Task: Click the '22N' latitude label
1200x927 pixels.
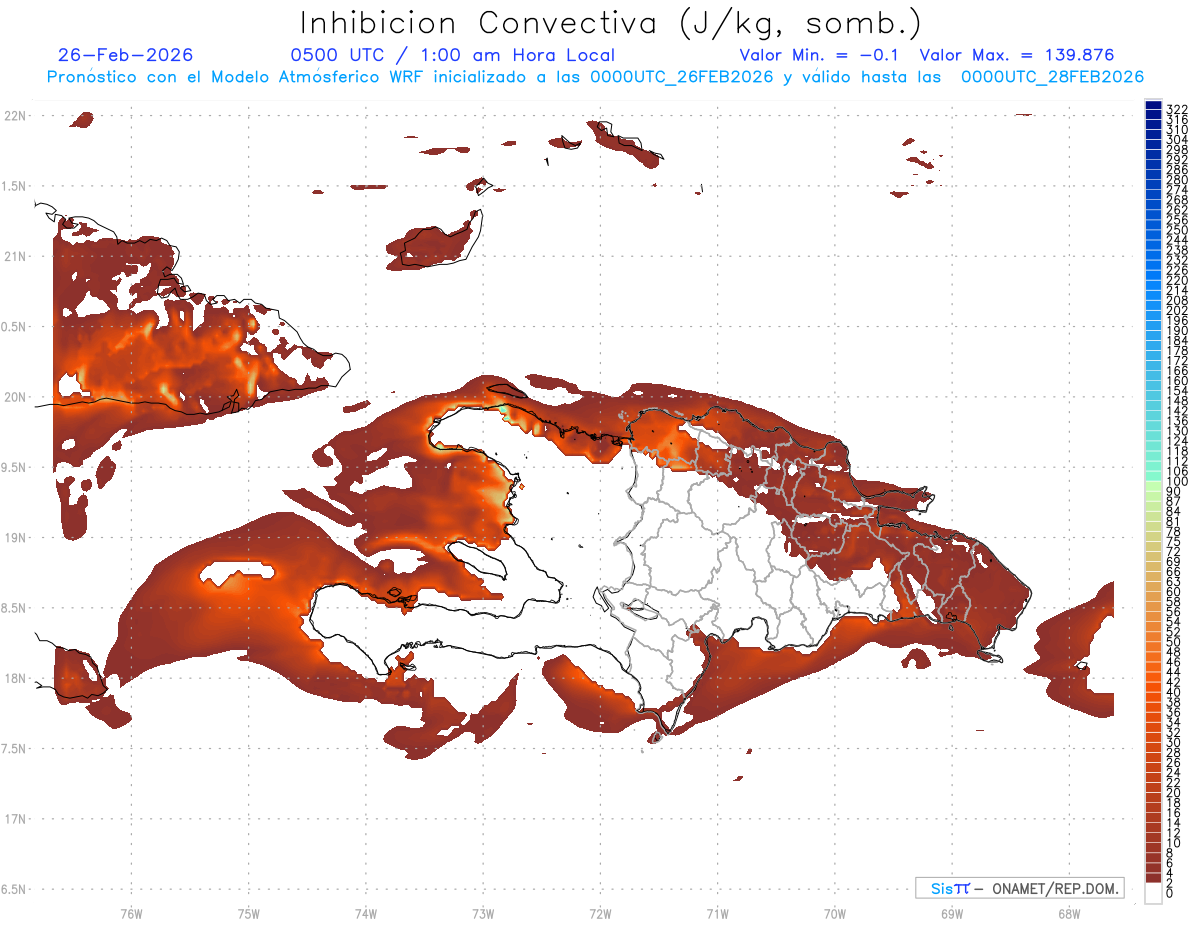Action: (x=16, y=116)
